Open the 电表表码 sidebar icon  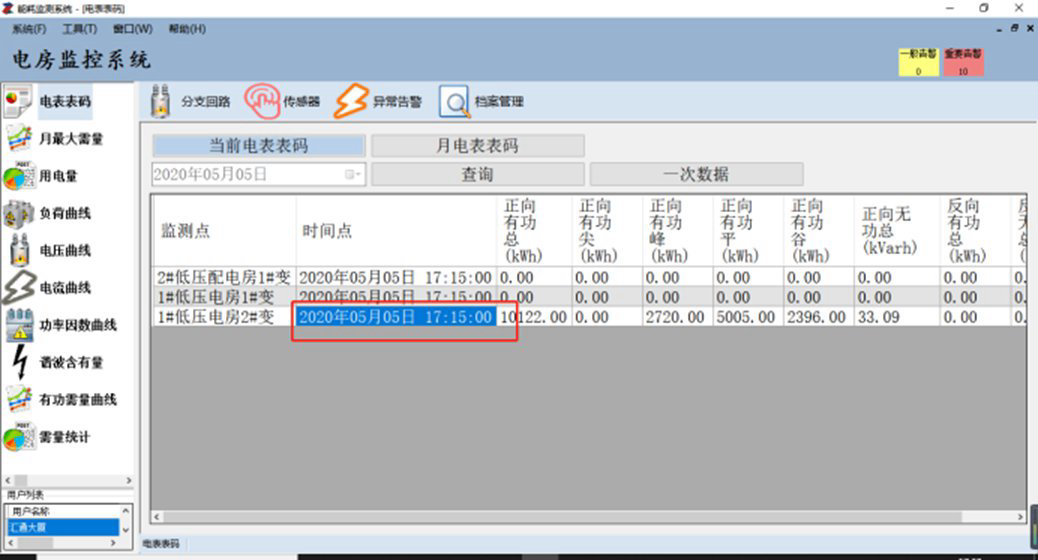tap(18, 101)
